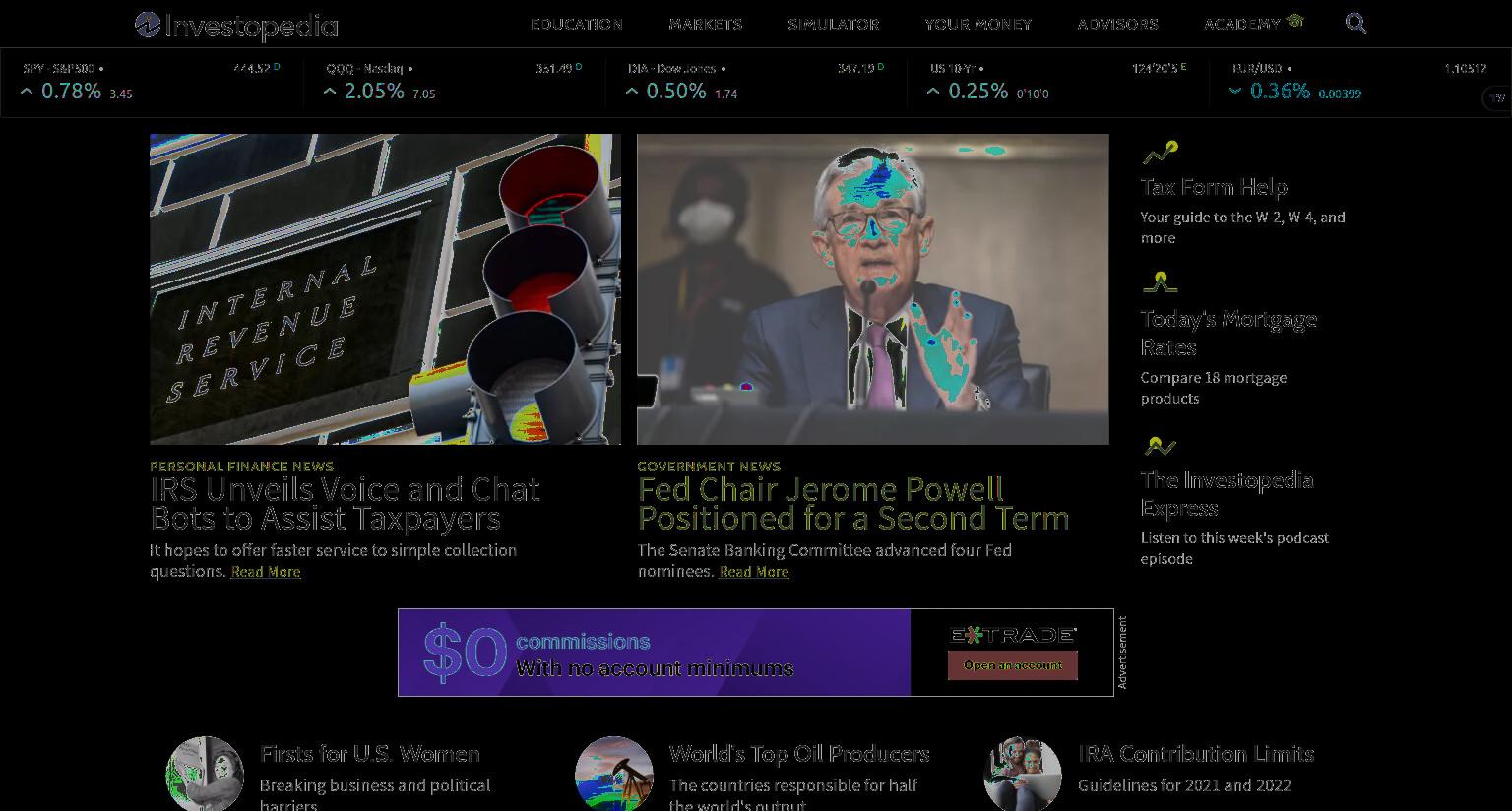Open the Markets menu

pyautogui.click(x=706, y=24)
